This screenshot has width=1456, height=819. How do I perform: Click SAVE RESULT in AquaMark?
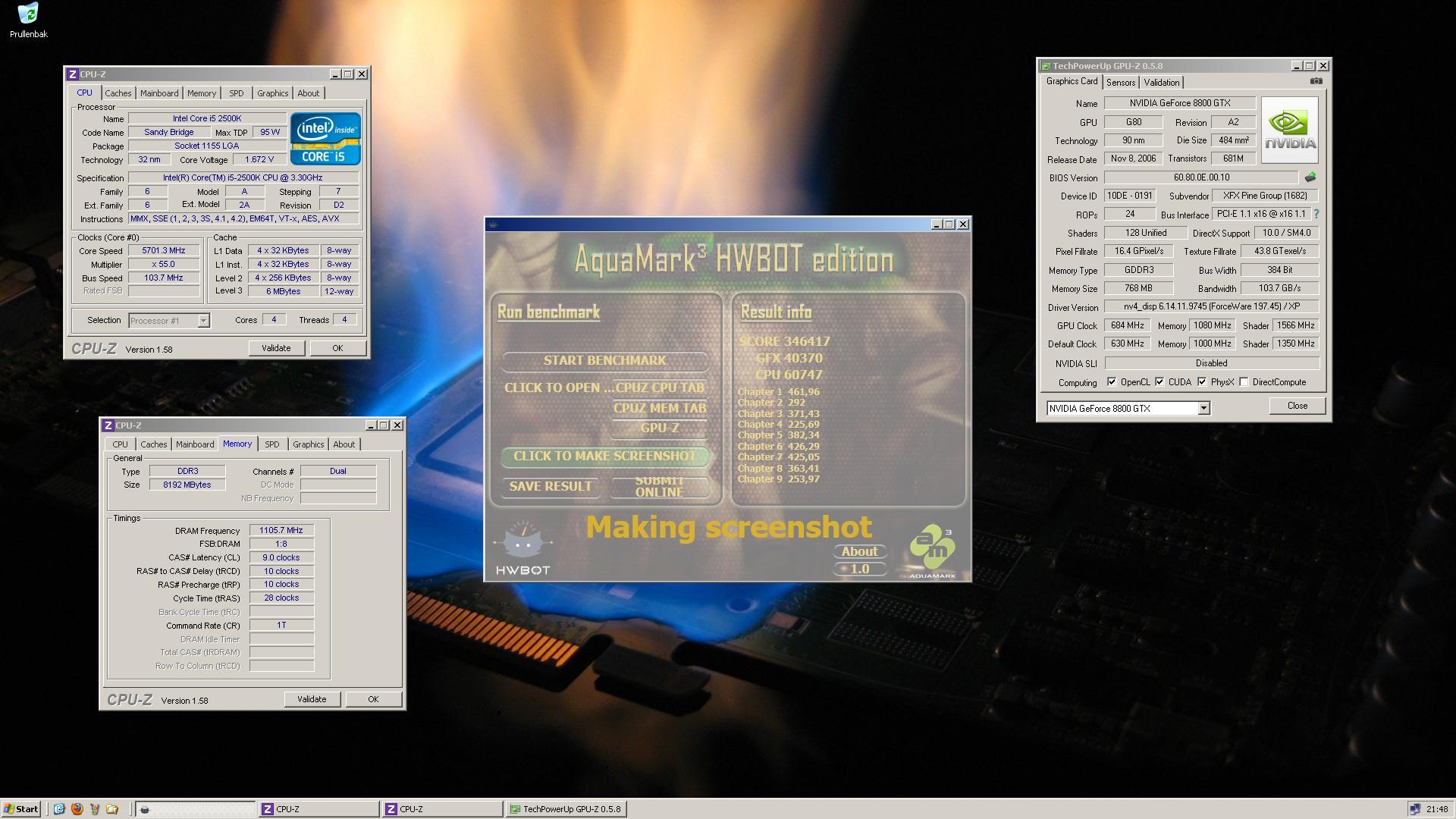550,486
